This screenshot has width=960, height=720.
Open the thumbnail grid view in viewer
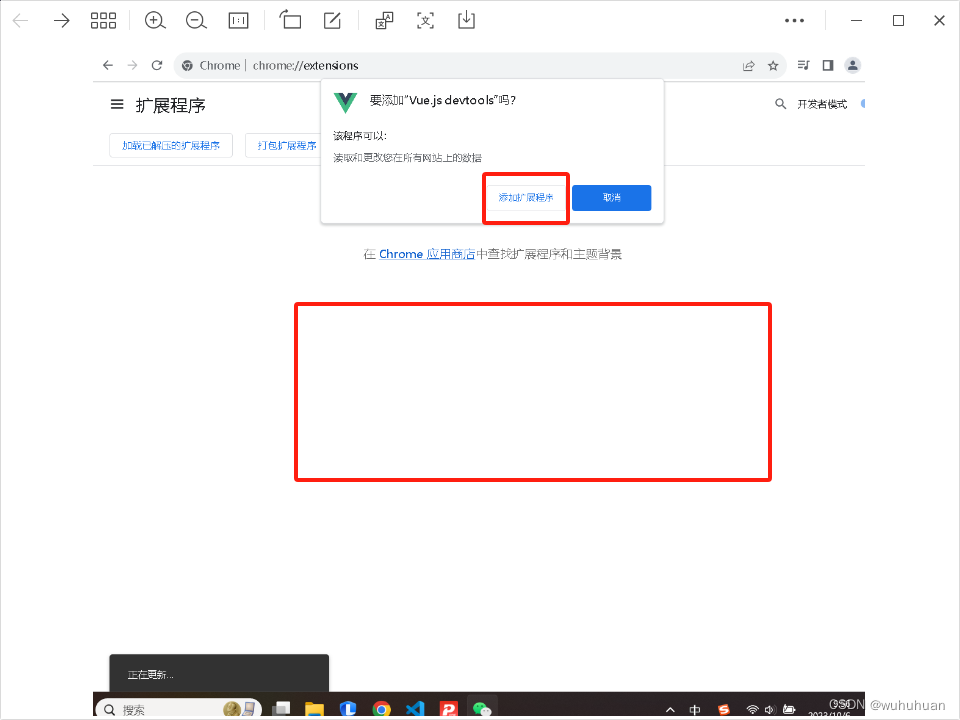103,21
